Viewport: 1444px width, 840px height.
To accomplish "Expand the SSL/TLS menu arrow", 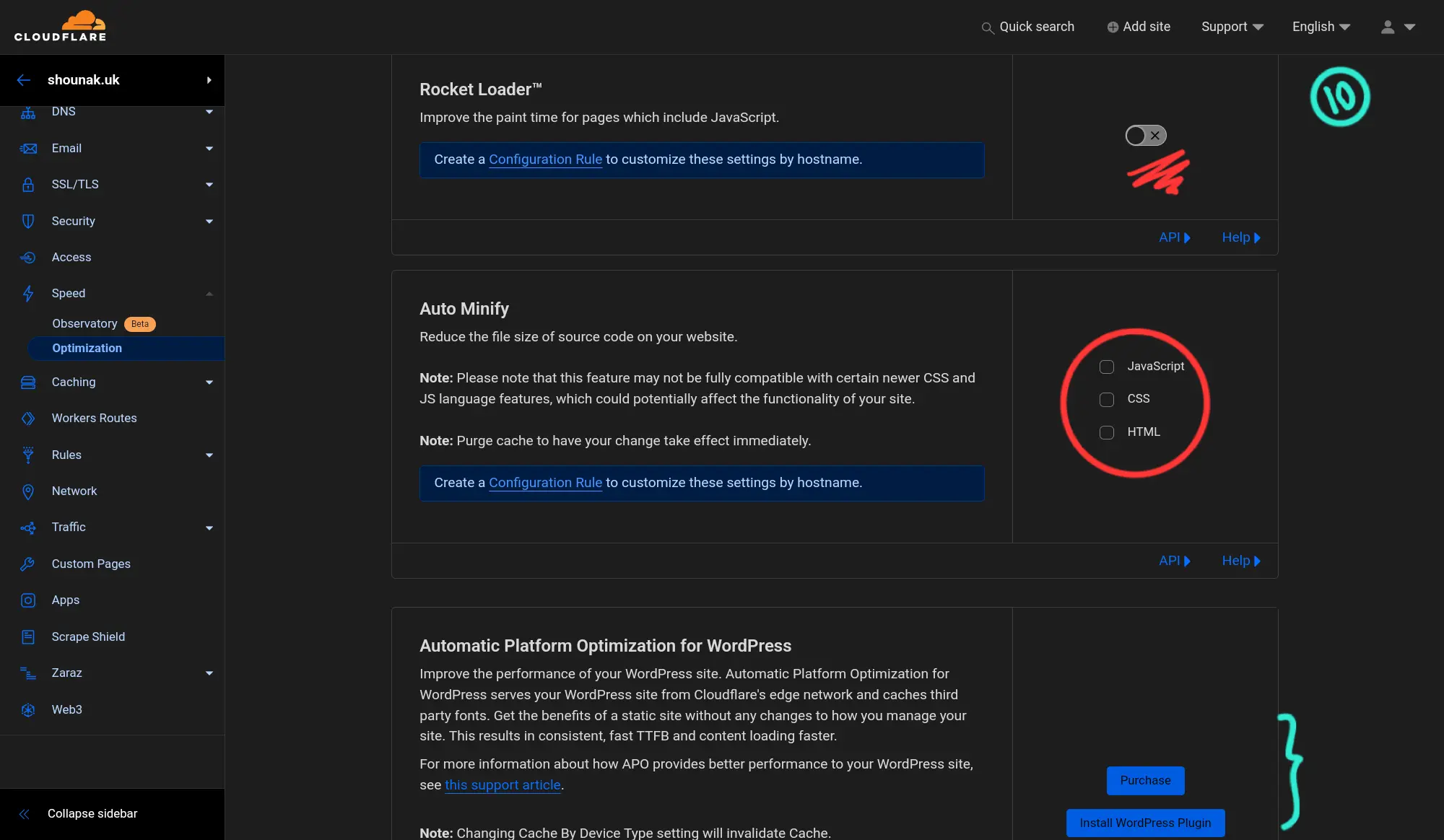I will click(209, 185).
